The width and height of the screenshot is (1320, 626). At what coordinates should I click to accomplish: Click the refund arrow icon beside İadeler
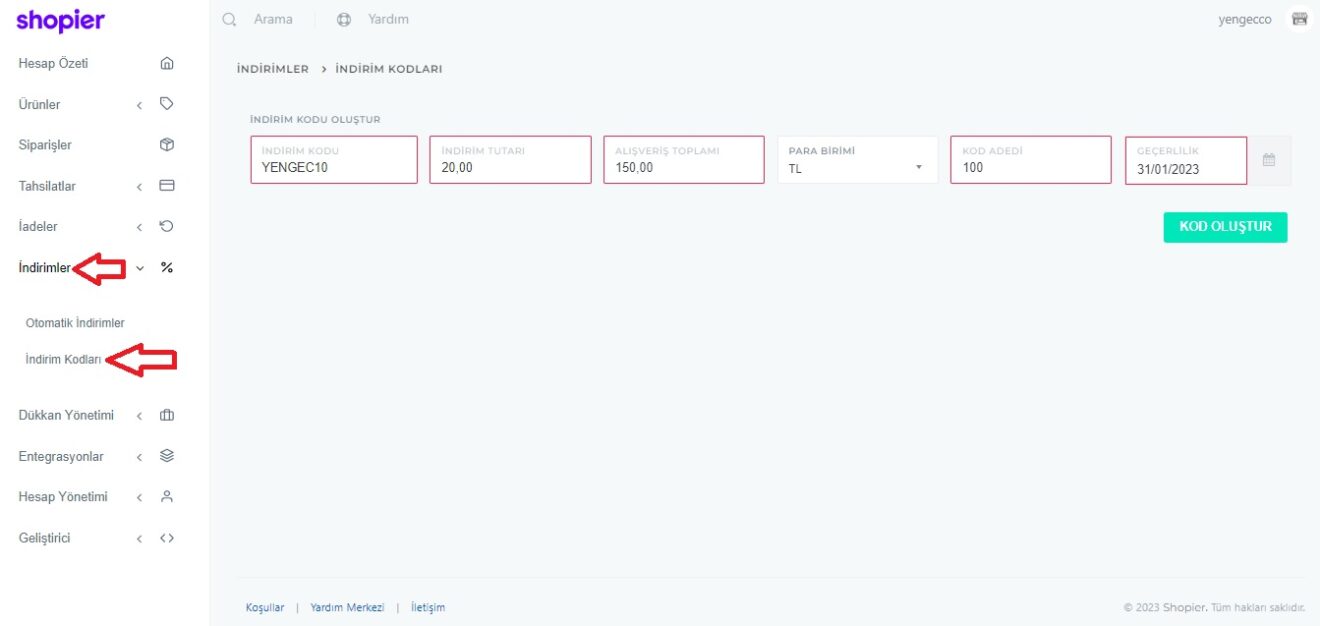[167, 226]
